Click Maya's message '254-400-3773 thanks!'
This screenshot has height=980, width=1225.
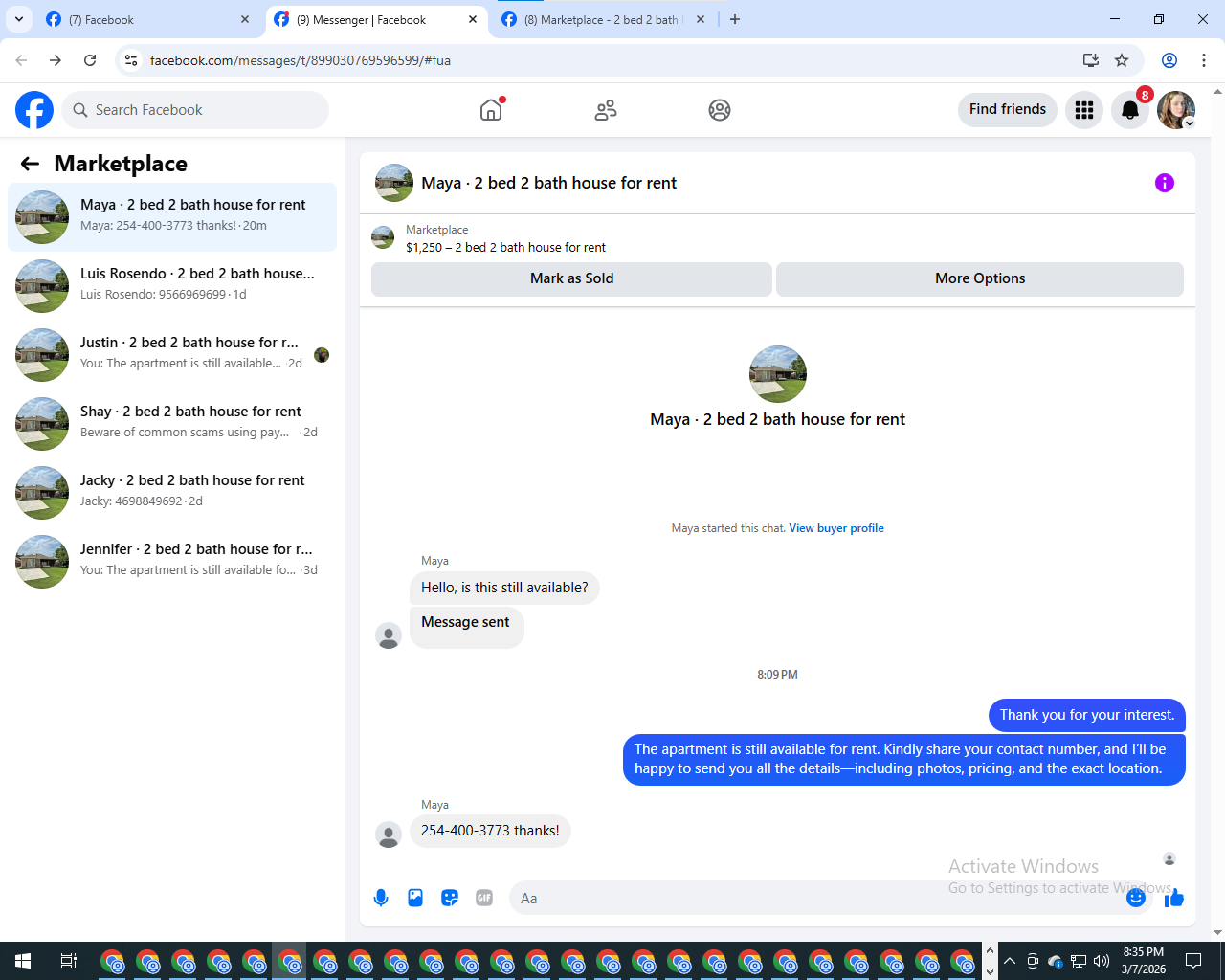(490, 831)
